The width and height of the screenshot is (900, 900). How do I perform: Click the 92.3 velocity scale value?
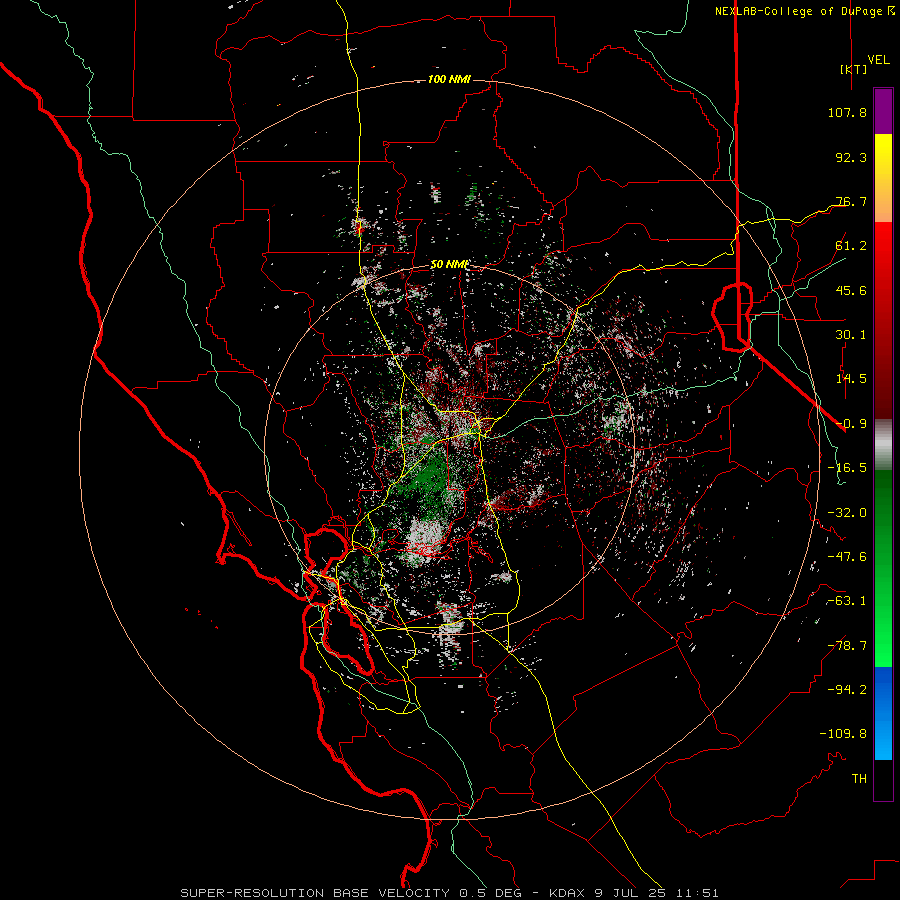pos(851,157)
